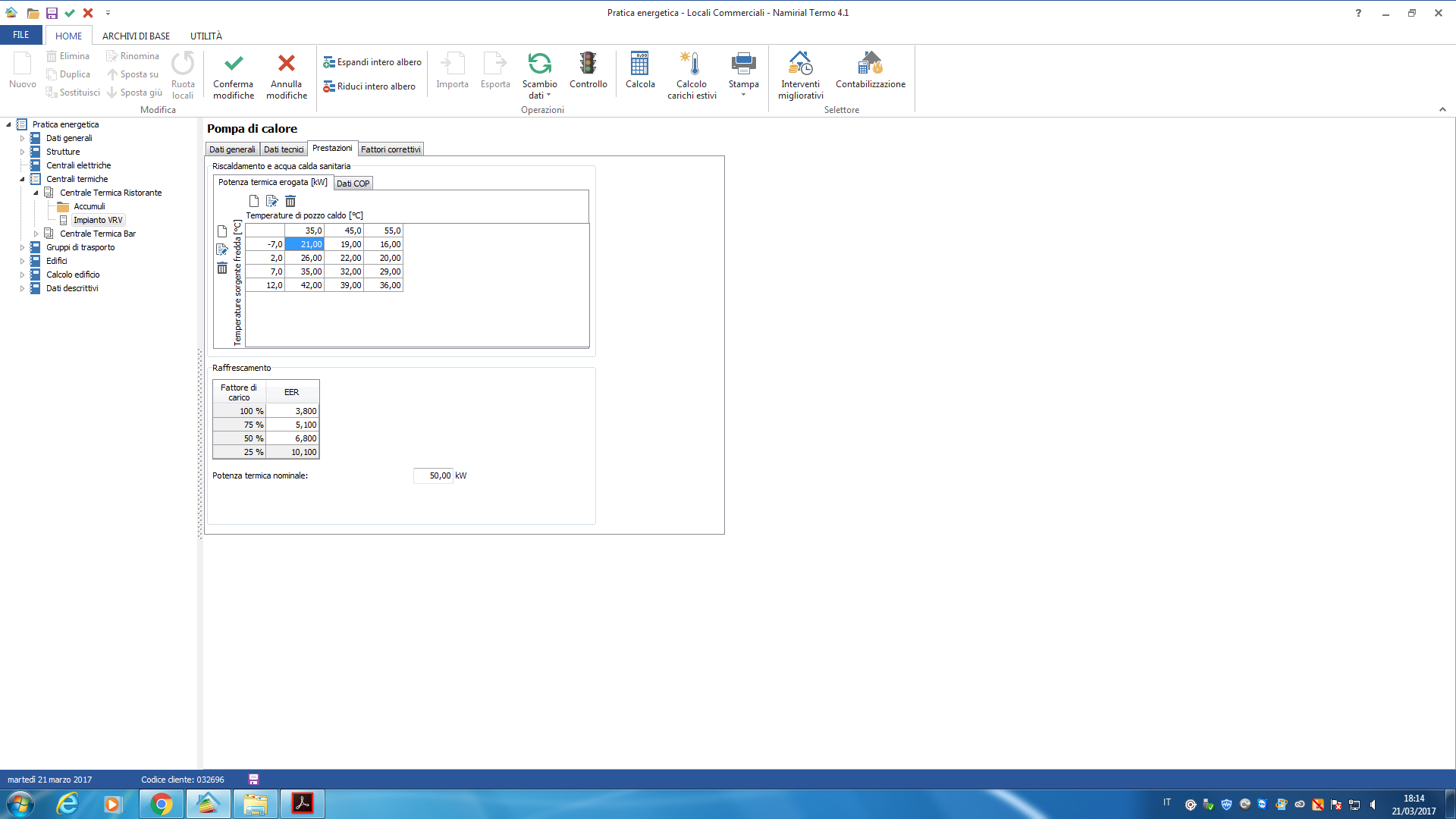Open the Controllo traffic light tool
The image size is (1456, 819).
coord(588,64)
